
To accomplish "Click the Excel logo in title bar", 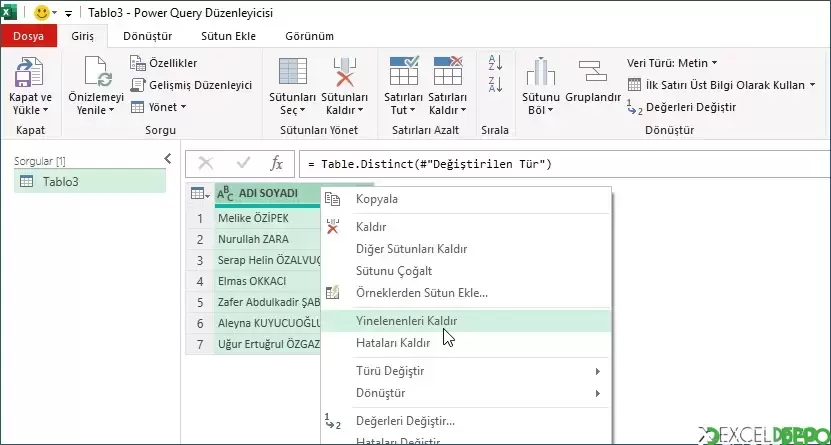I will click(9, 12).
